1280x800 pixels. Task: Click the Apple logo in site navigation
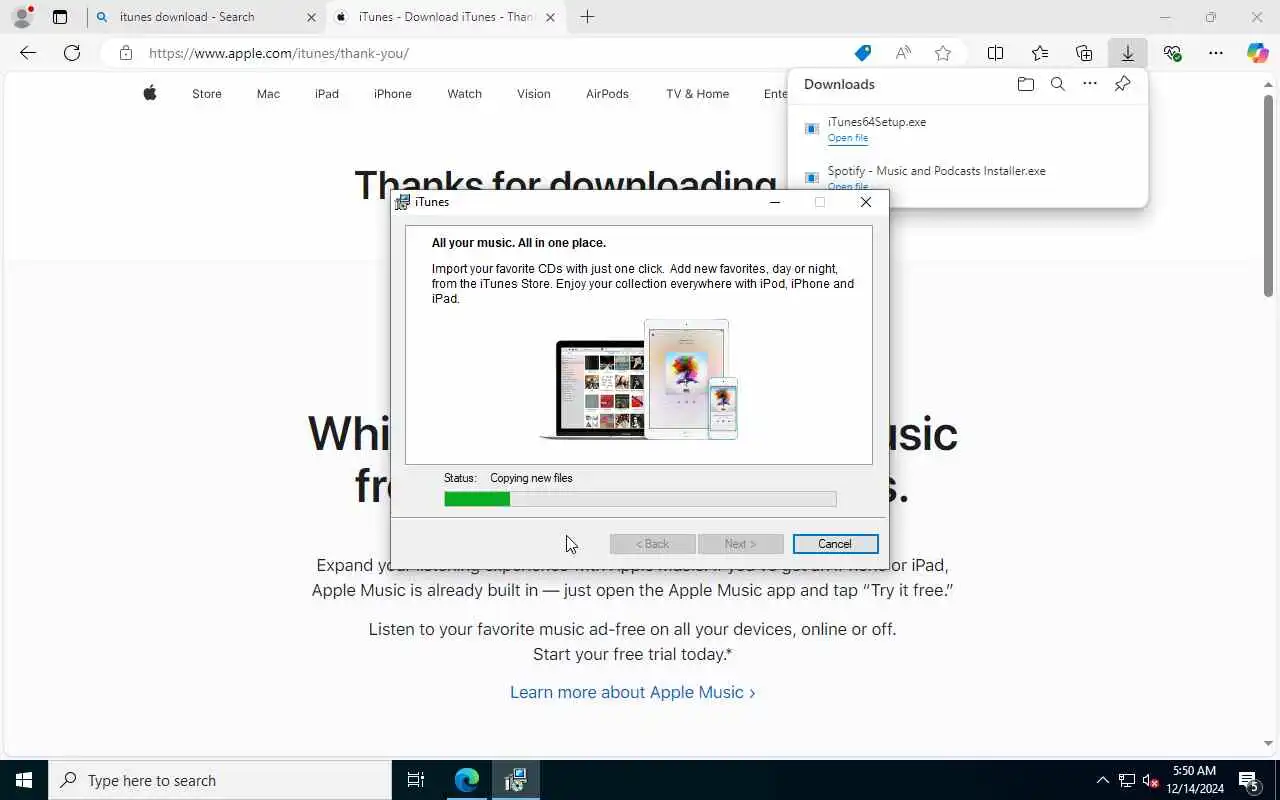(150, 93)
